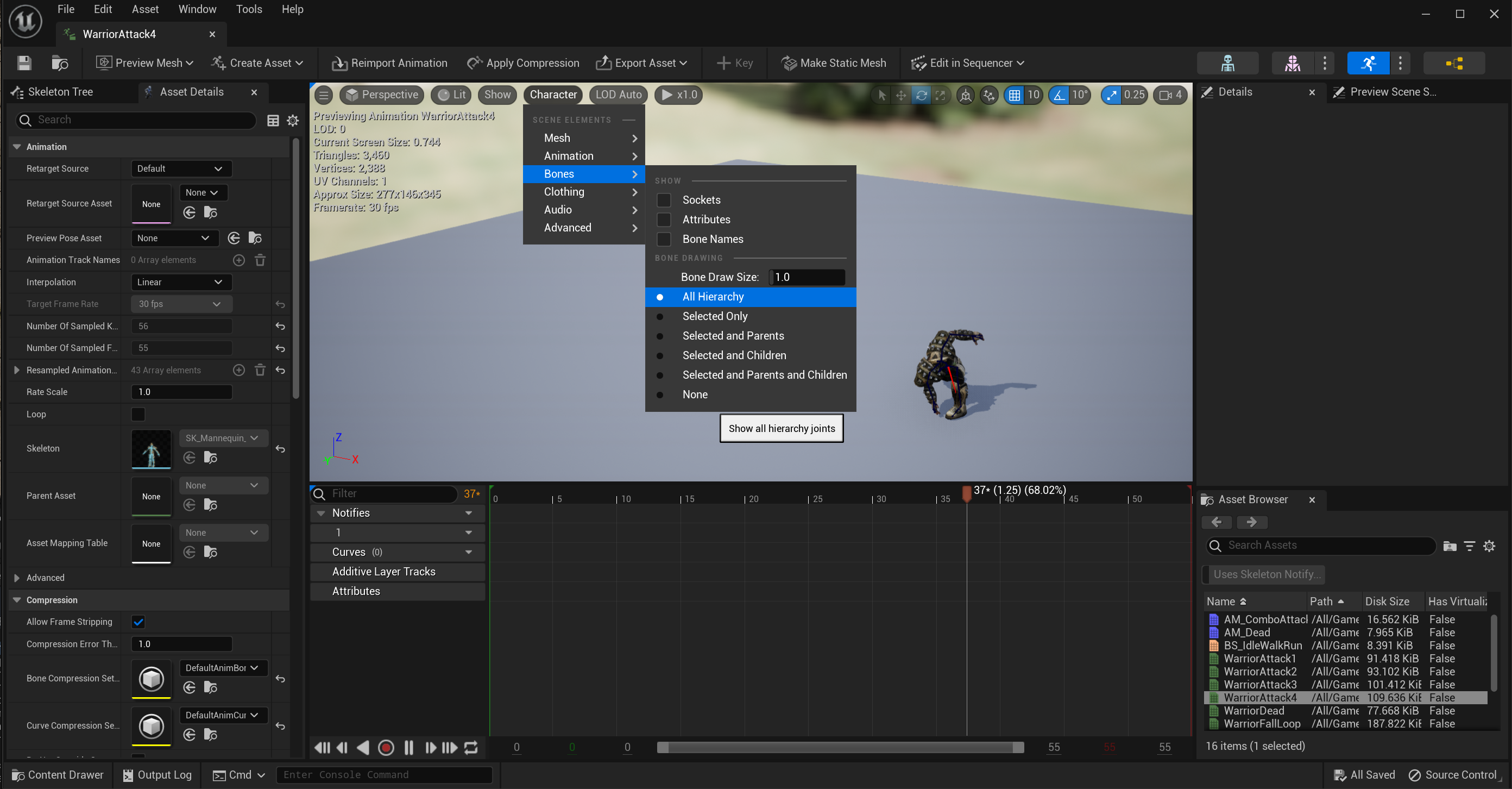Screen dimensions: 1512x789
Task: Activate scale gizmo in viewport toolbar
Action: (x=940, y=95)
